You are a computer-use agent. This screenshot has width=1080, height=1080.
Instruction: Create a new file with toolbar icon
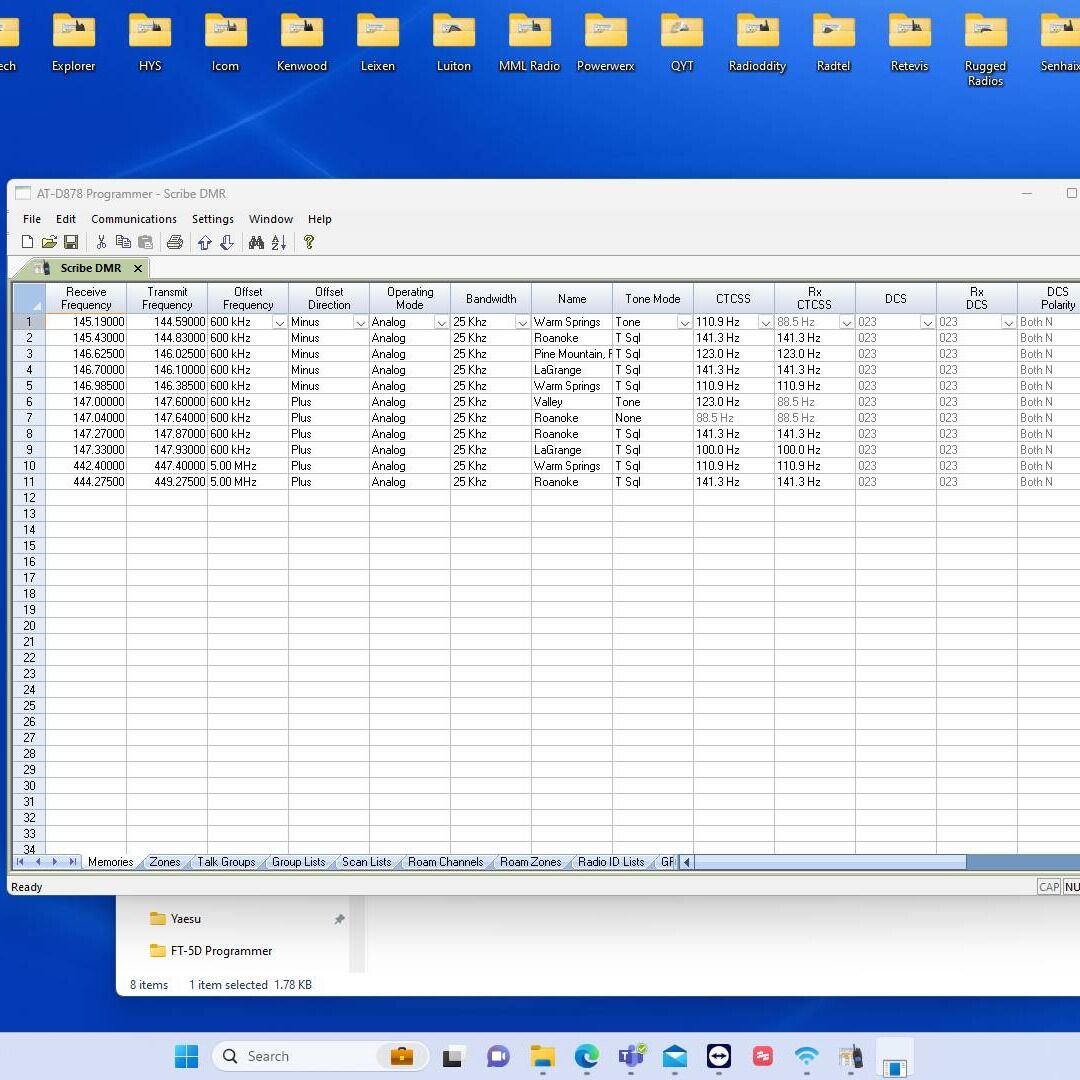28,242
